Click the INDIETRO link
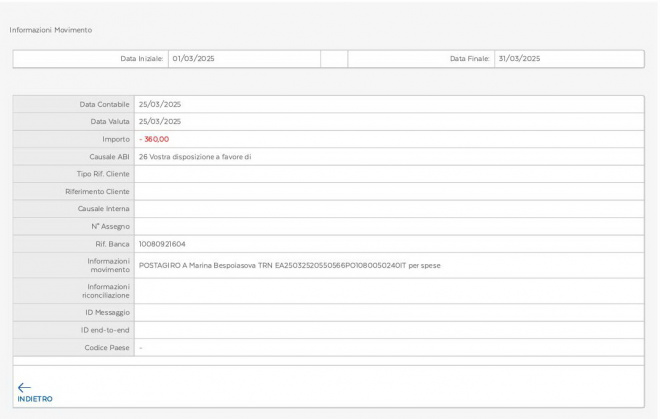The width and height of the screenshot is (660, 419). tap(35, 398)
